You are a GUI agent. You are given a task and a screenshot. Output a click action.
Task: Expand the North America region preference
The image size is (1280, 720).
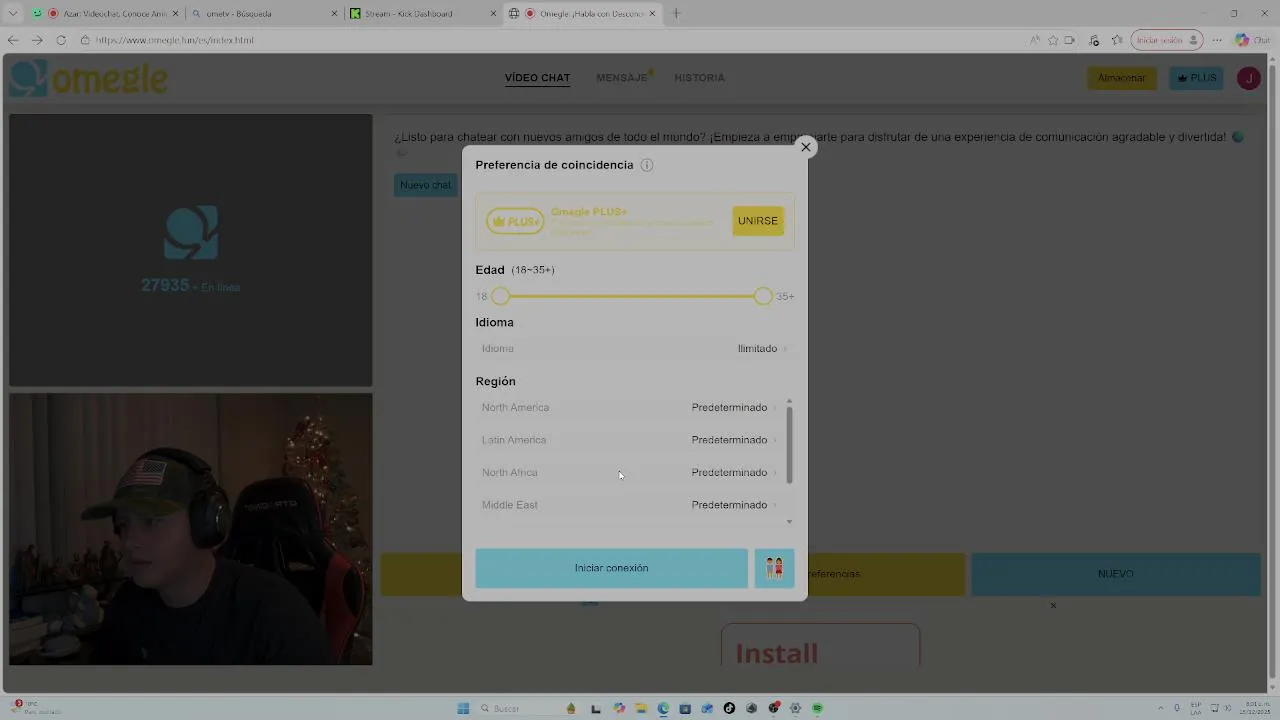[x=629, y=408]
